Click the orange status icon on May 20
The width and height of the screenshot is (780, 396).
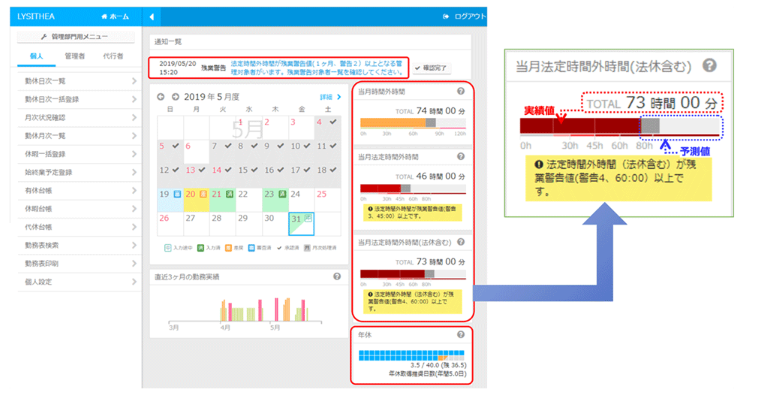coord(203,194)
